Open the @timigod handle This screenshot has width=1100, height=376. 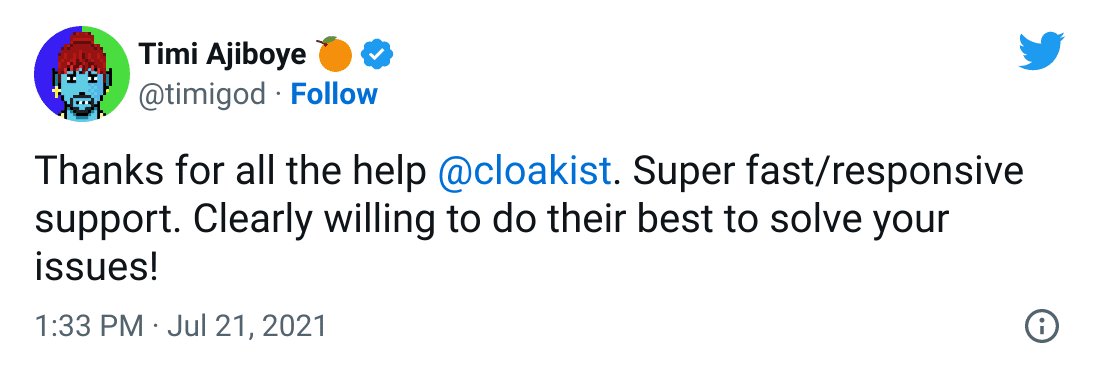click(x=202, y=94)
